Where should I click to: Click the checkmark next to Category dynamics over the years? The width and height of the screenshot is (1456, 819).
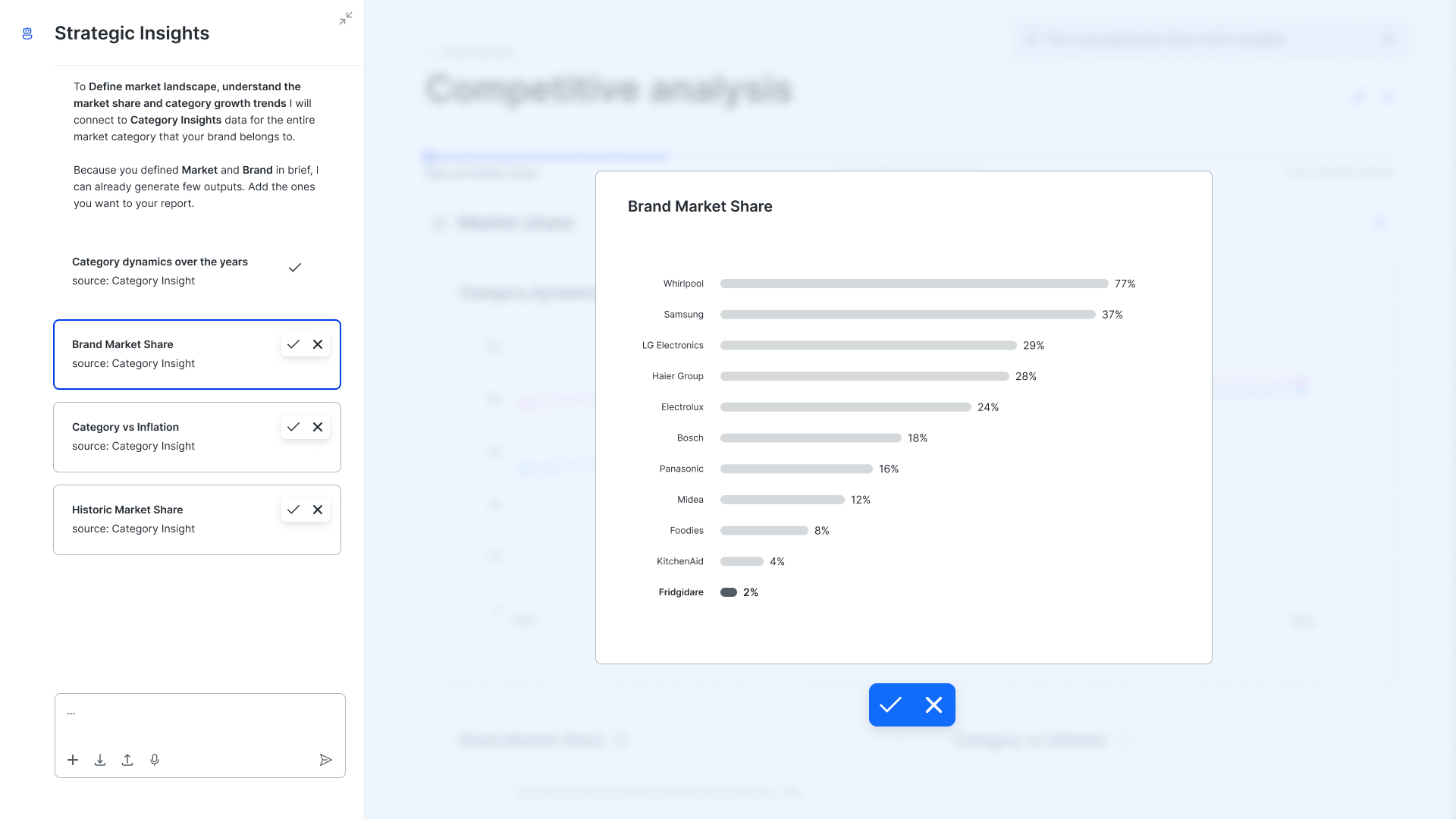pos(295,268)
